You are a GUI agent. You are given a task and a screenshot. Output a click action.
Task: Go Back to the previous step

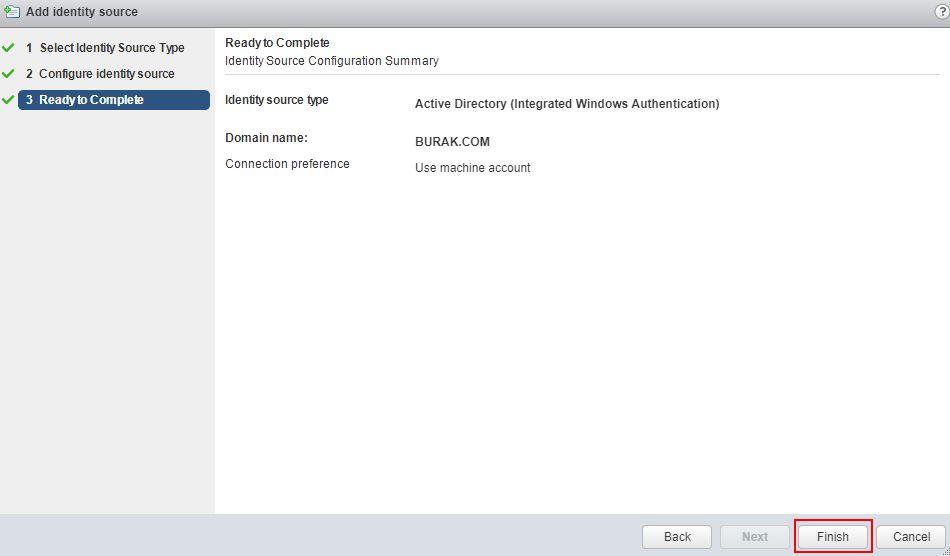pyautogui.click(x=677, y=537)
